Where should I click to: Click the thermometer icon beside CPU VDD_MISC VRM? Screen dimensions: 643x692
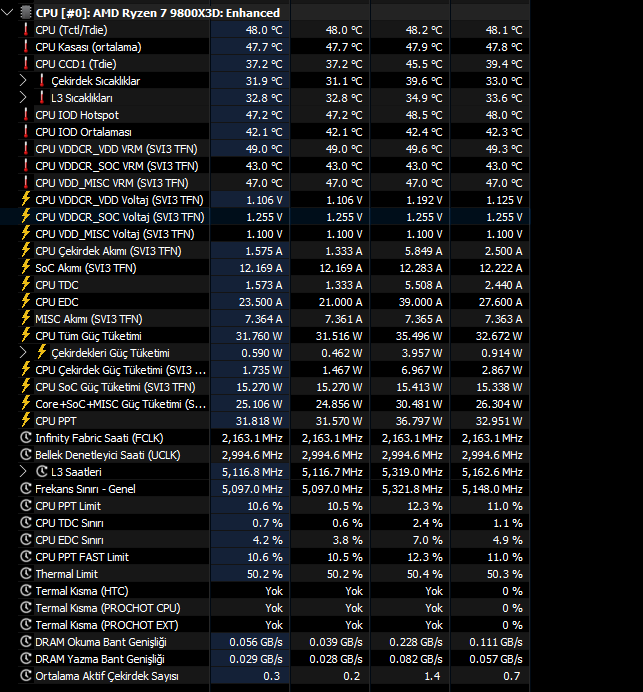[26, 183]
